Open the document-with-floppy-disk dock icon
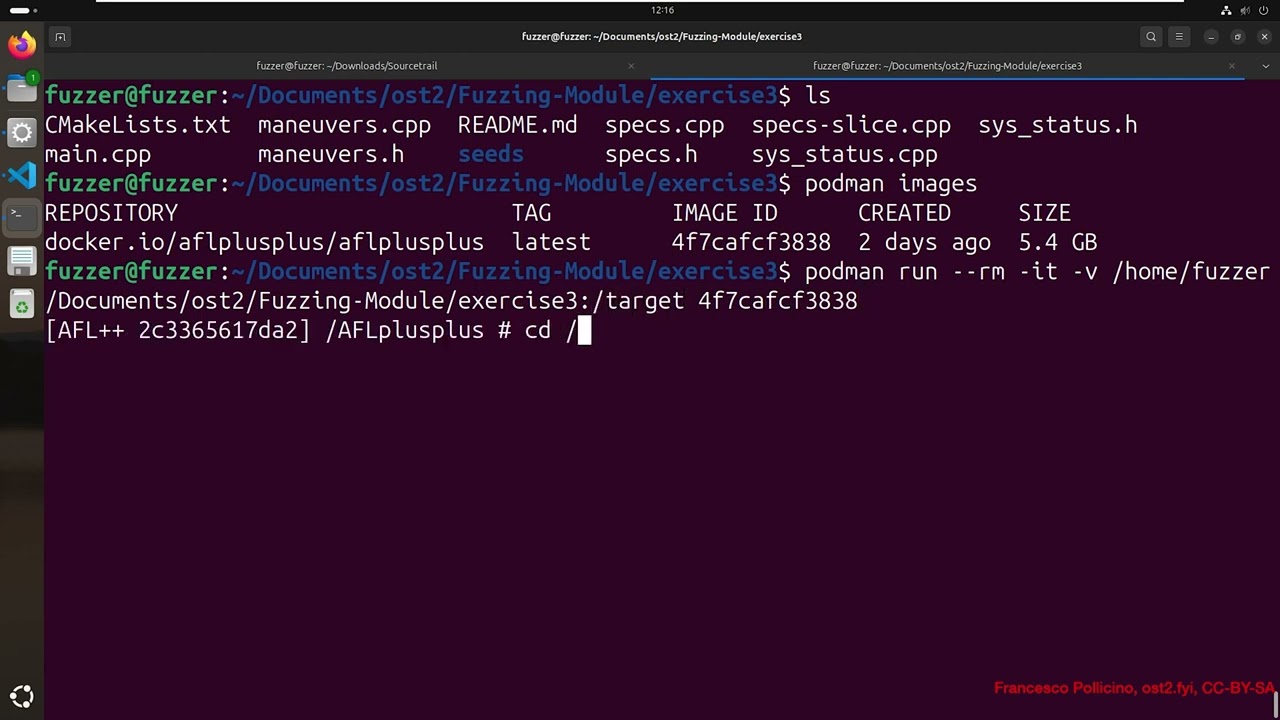This screenshot has width=1280, height=720. tap(21, 261)
